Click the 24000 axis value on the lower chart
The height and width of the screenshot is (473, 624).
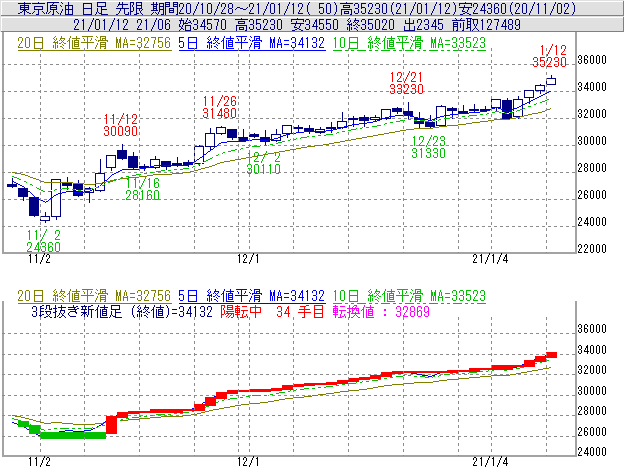pyautogui.click(x=592, y=452)
